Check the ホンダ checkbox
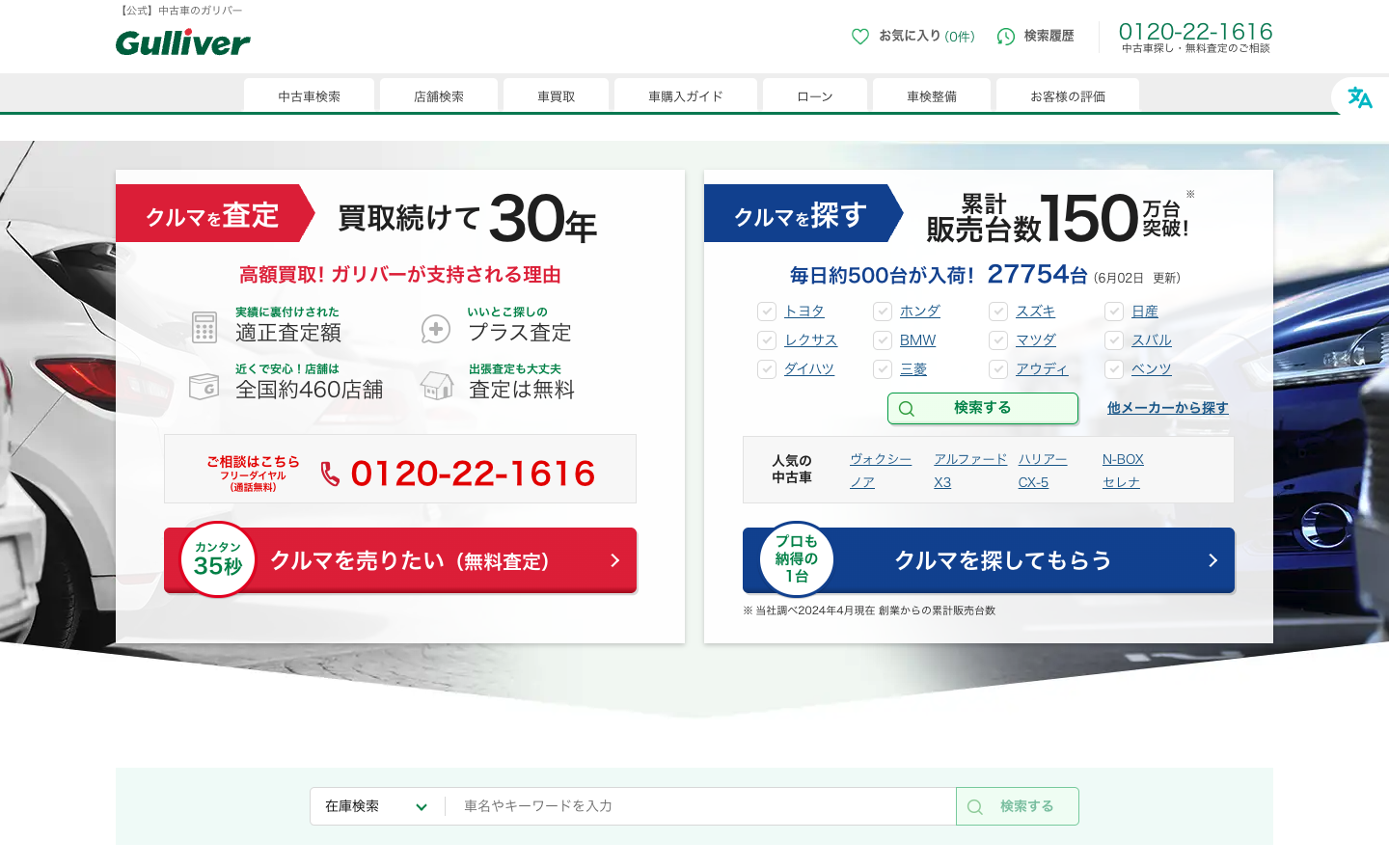This screenshot has width=1389, height=868. (883, 312)
